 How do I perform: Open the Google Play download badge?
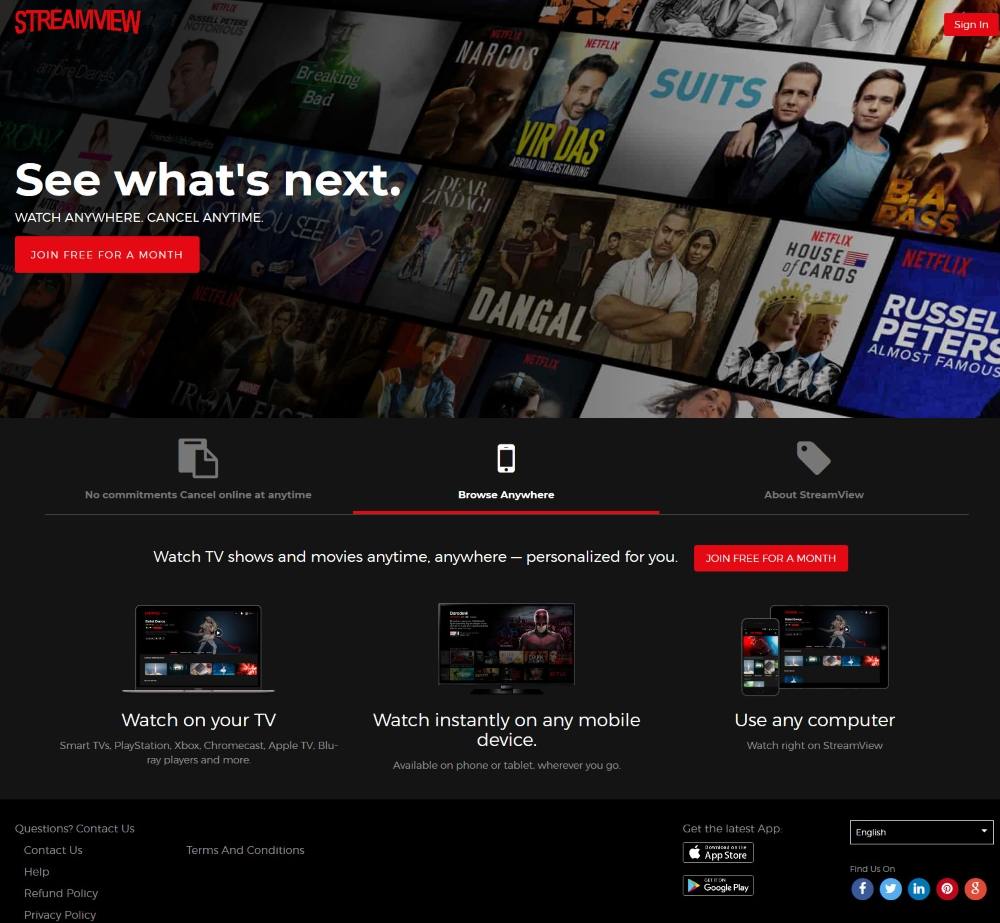[718, 886]
